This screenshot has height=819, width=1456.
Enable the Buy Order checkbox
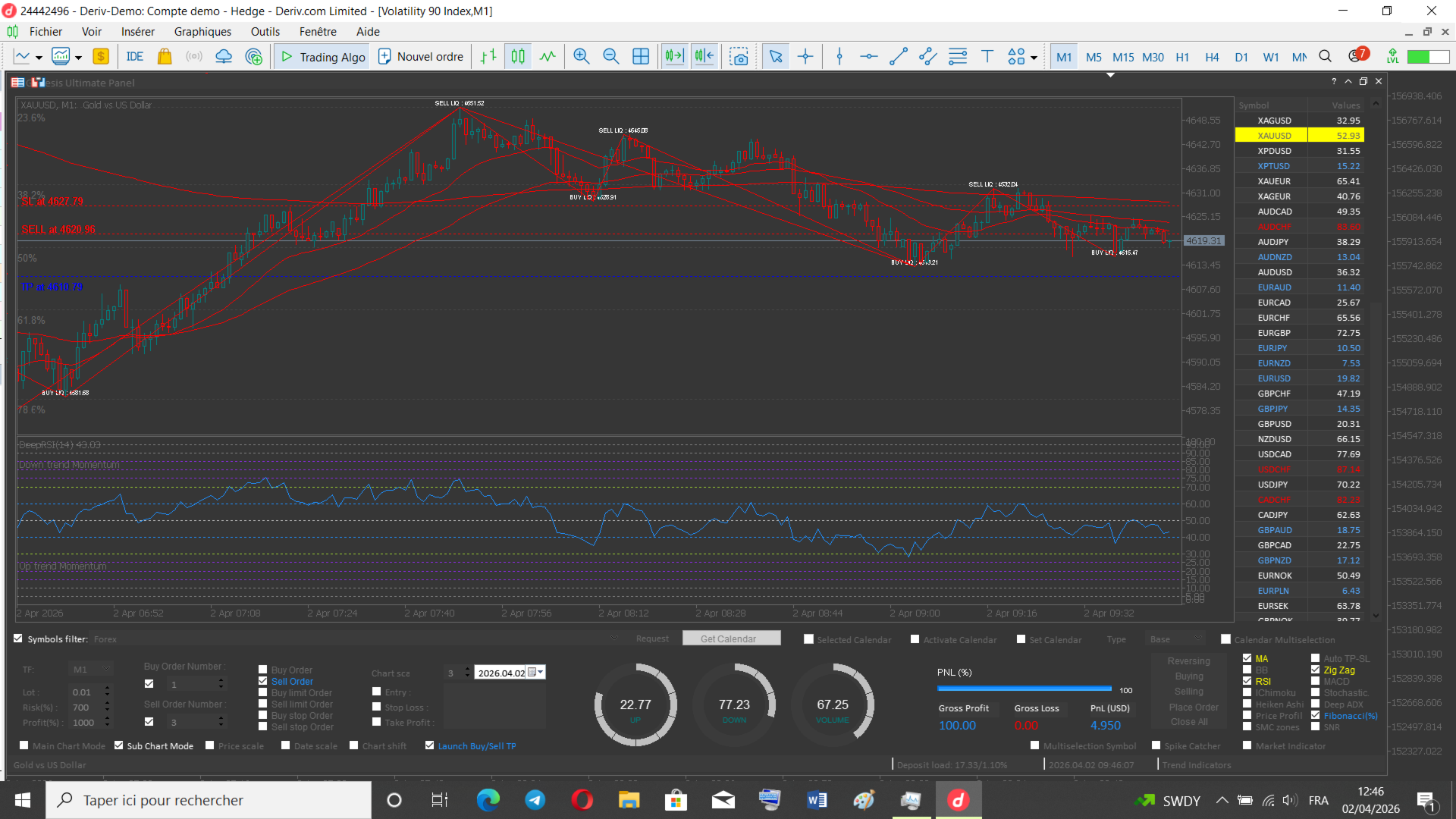[263, 670]
